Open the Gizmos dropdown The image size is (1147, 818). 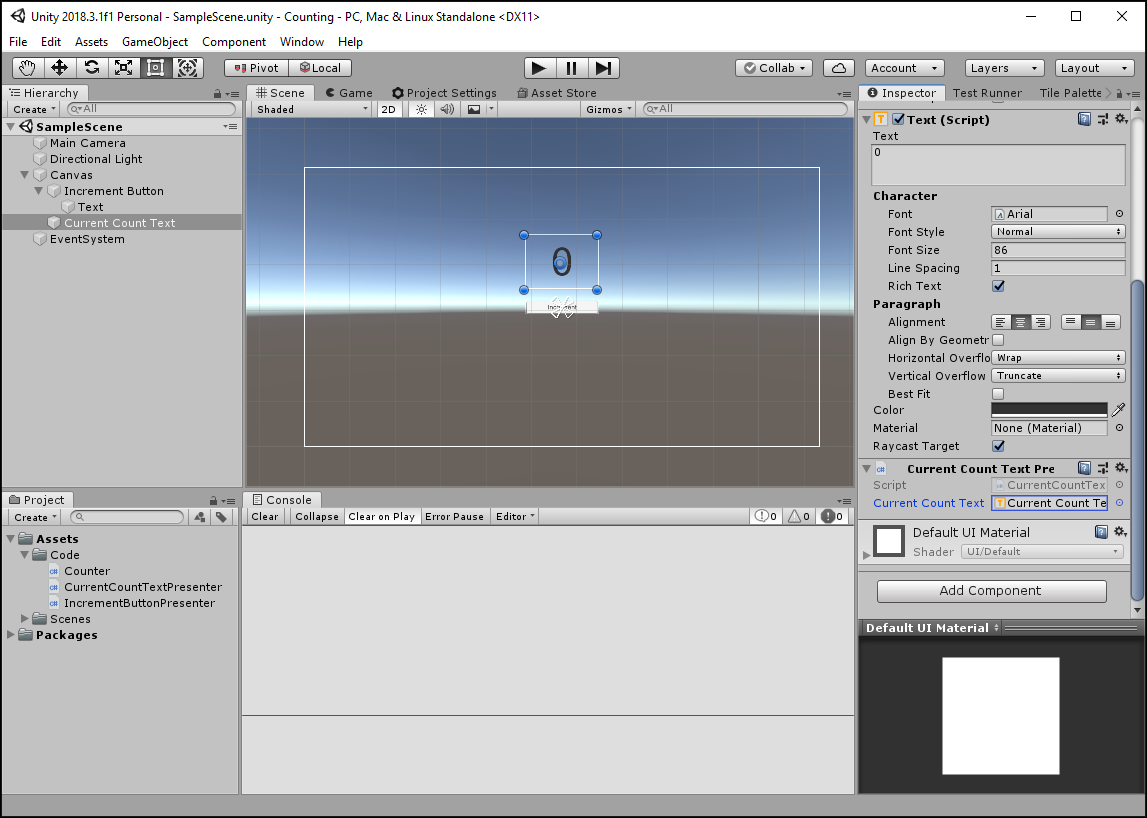(x=609, y=109)
